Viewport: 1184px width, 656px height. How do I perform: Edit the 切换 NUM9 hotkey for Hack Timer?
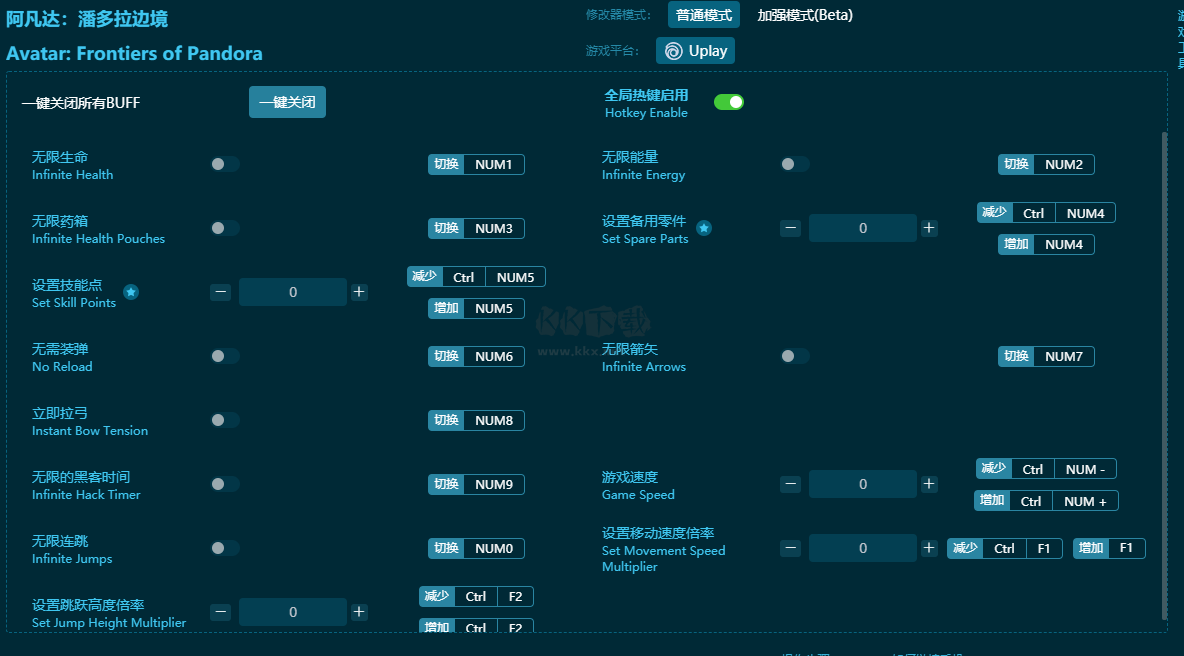[476, 484]
